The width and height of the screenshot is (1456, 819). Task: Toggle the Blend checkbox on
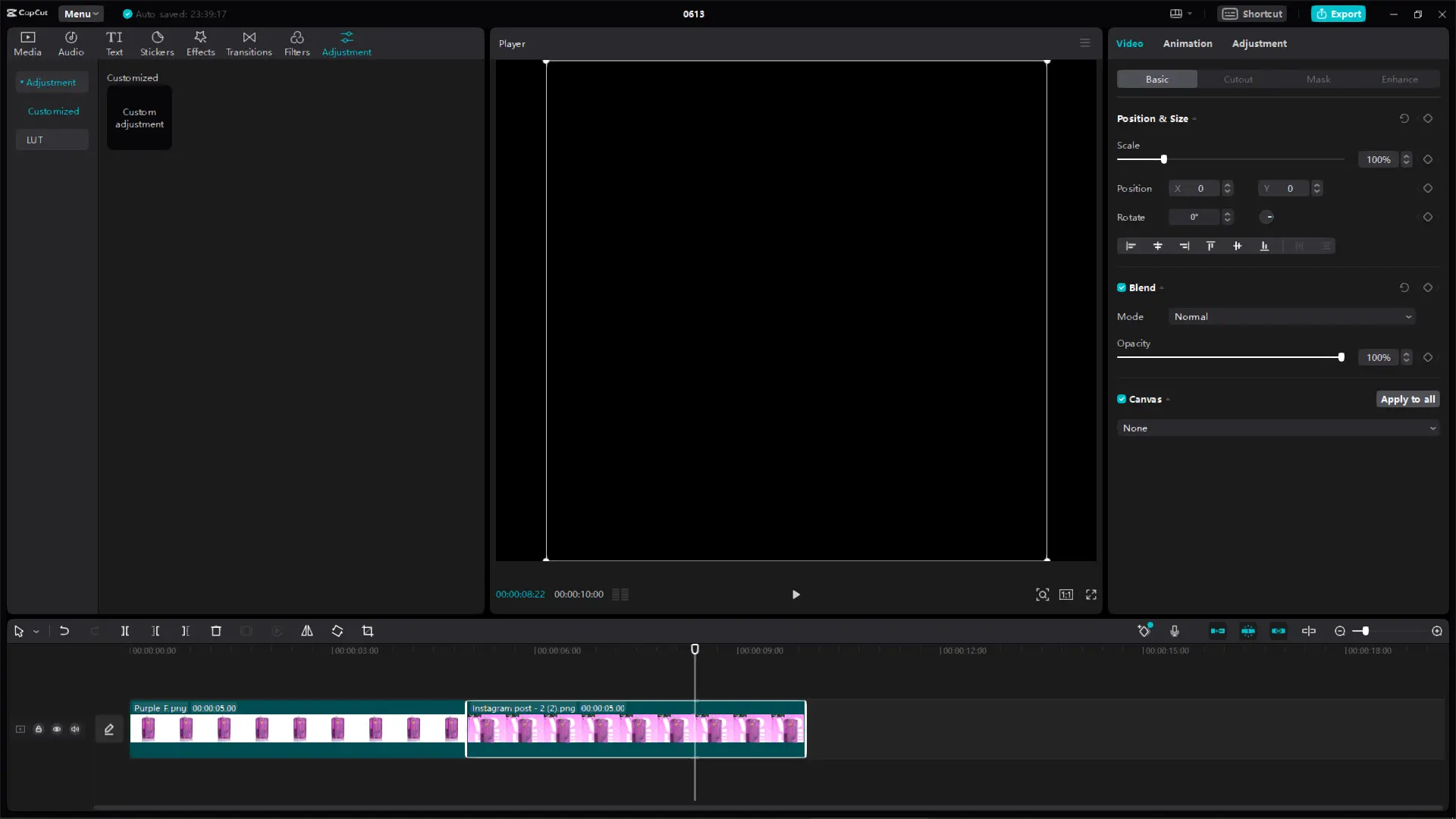[x=1122, y=287]
